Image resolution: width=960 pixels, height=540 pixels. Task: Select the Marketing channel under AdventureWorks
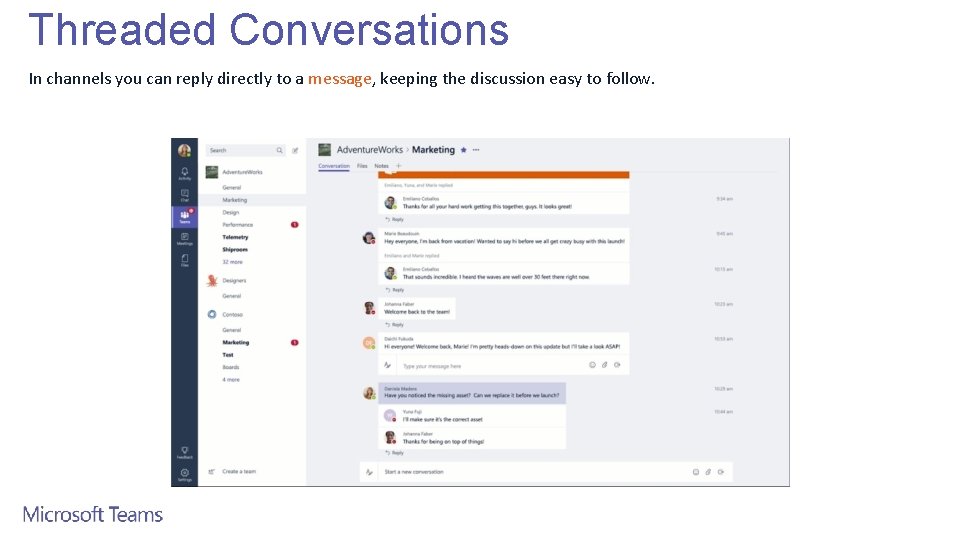234,200
